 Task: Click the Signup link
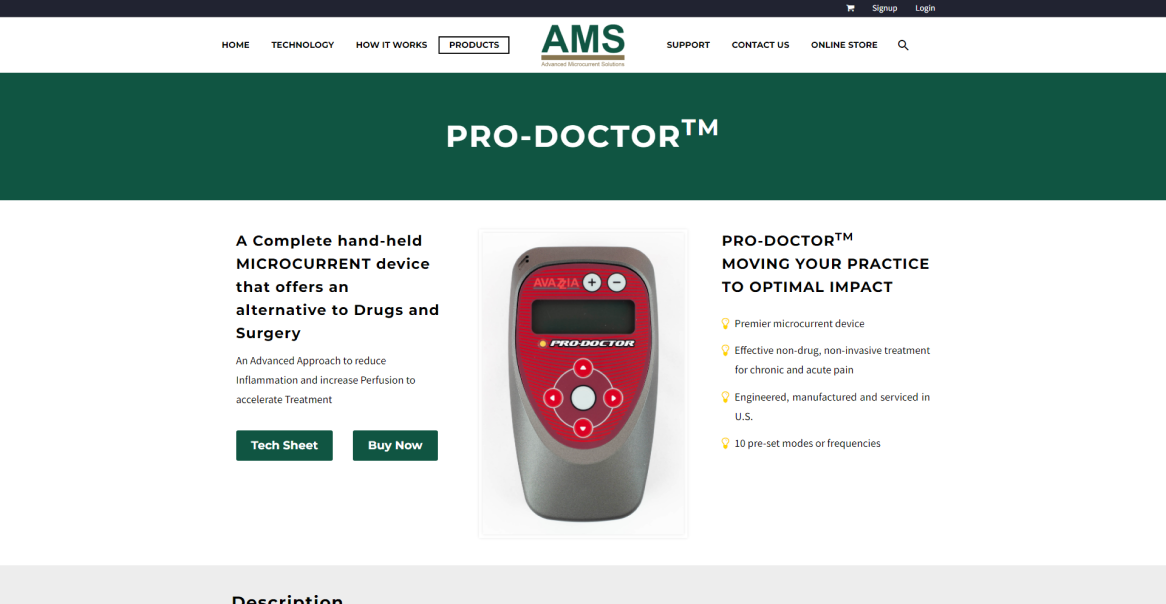[884, 8]
